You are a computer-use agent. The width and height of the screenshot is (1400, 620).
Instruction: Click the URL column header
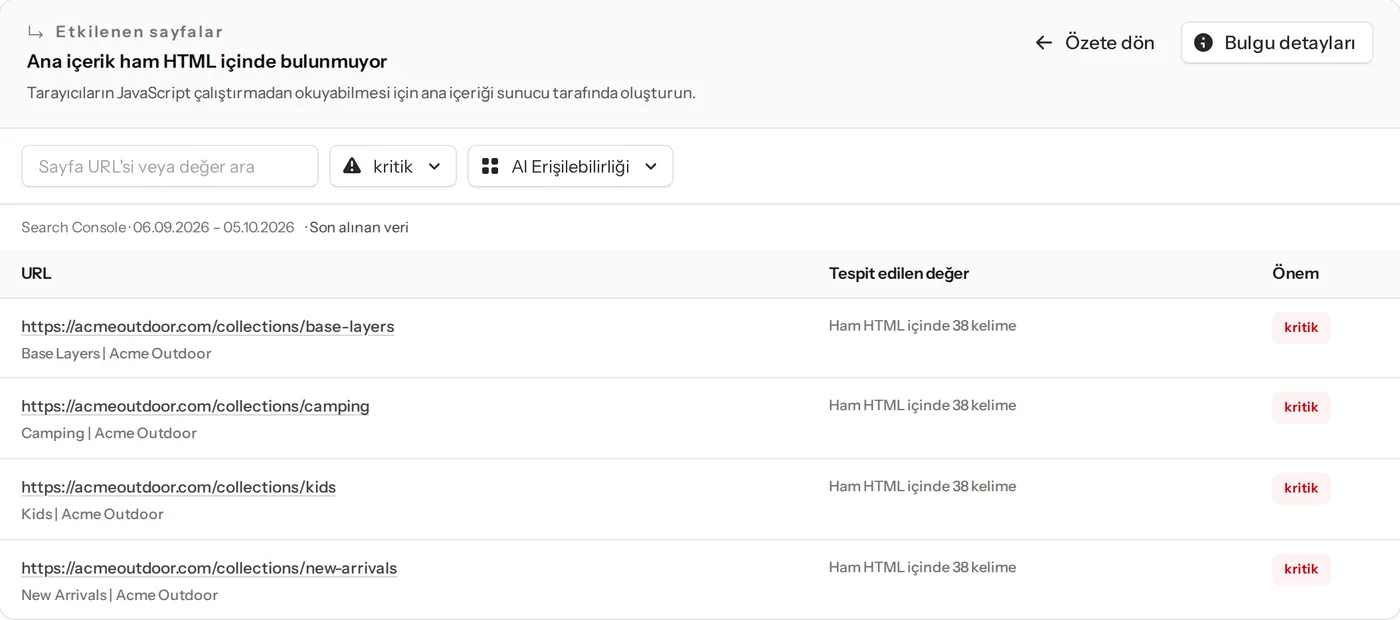pyautogui.click(x=36, y=273)
